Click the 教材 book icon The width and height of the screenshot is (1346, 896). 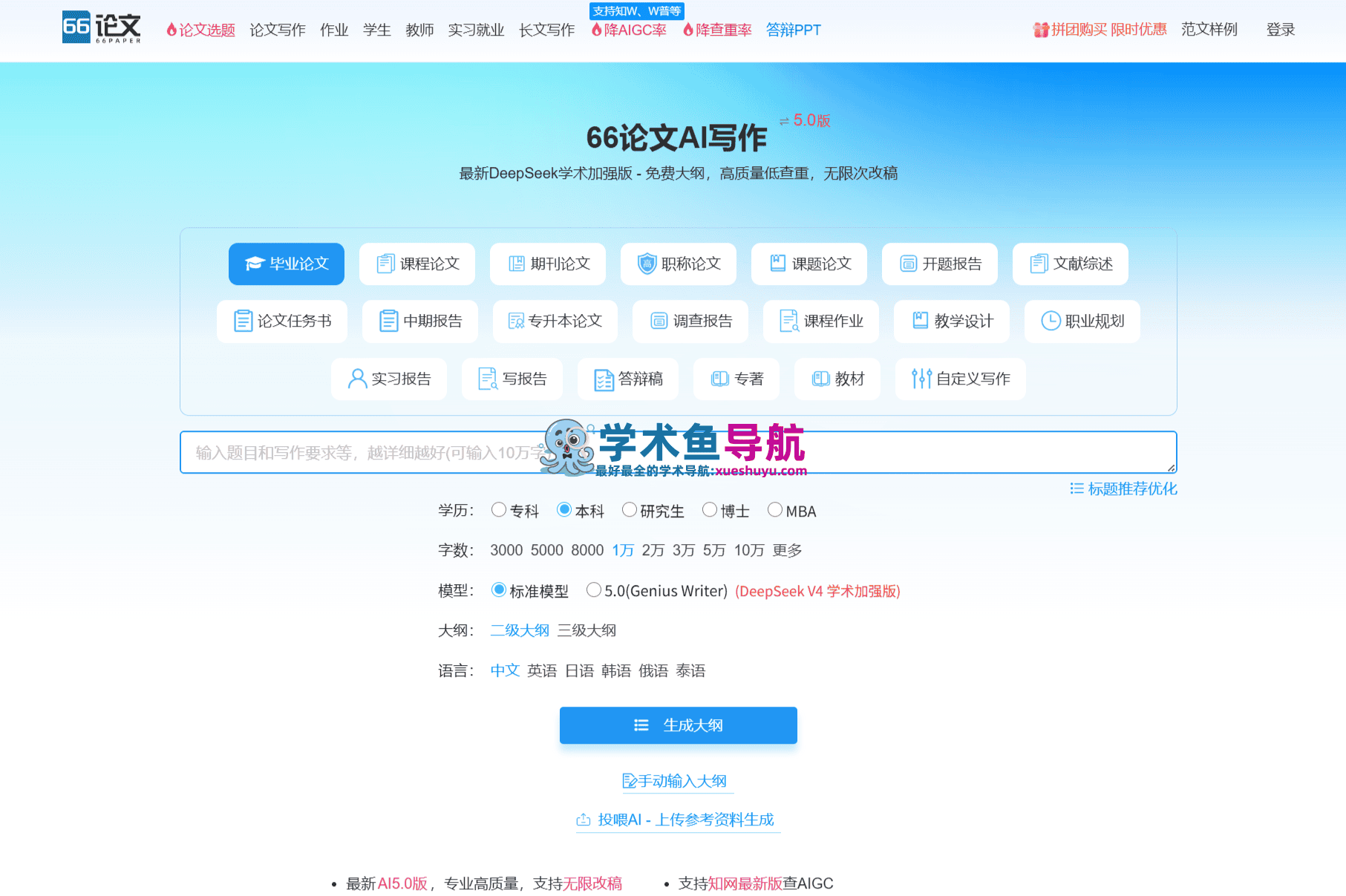821,379
